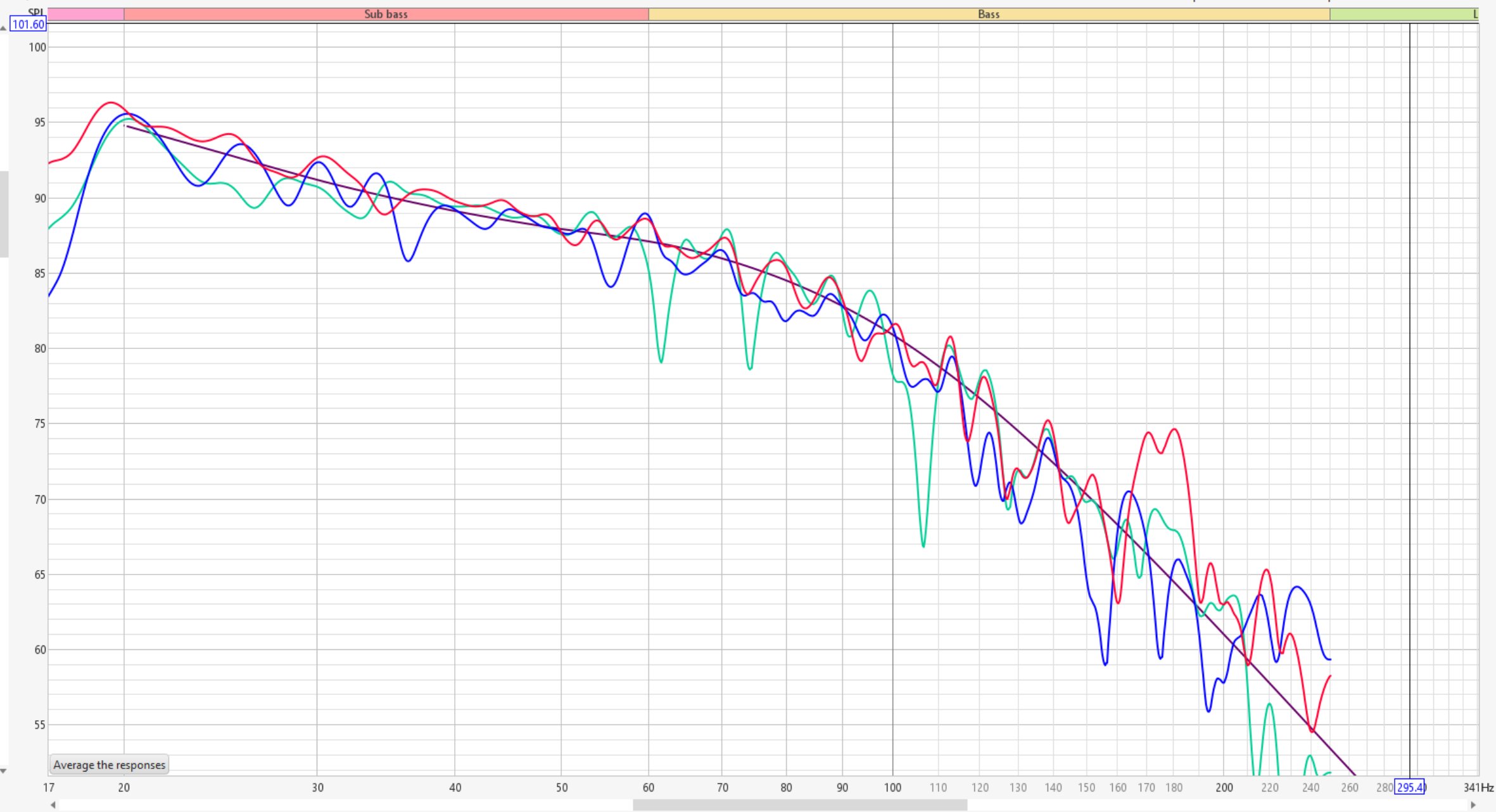Click the 341Hz end-of-axis label
Image resolution: width=1496 pixels, height=812 pixels.
pos(1478,788)
